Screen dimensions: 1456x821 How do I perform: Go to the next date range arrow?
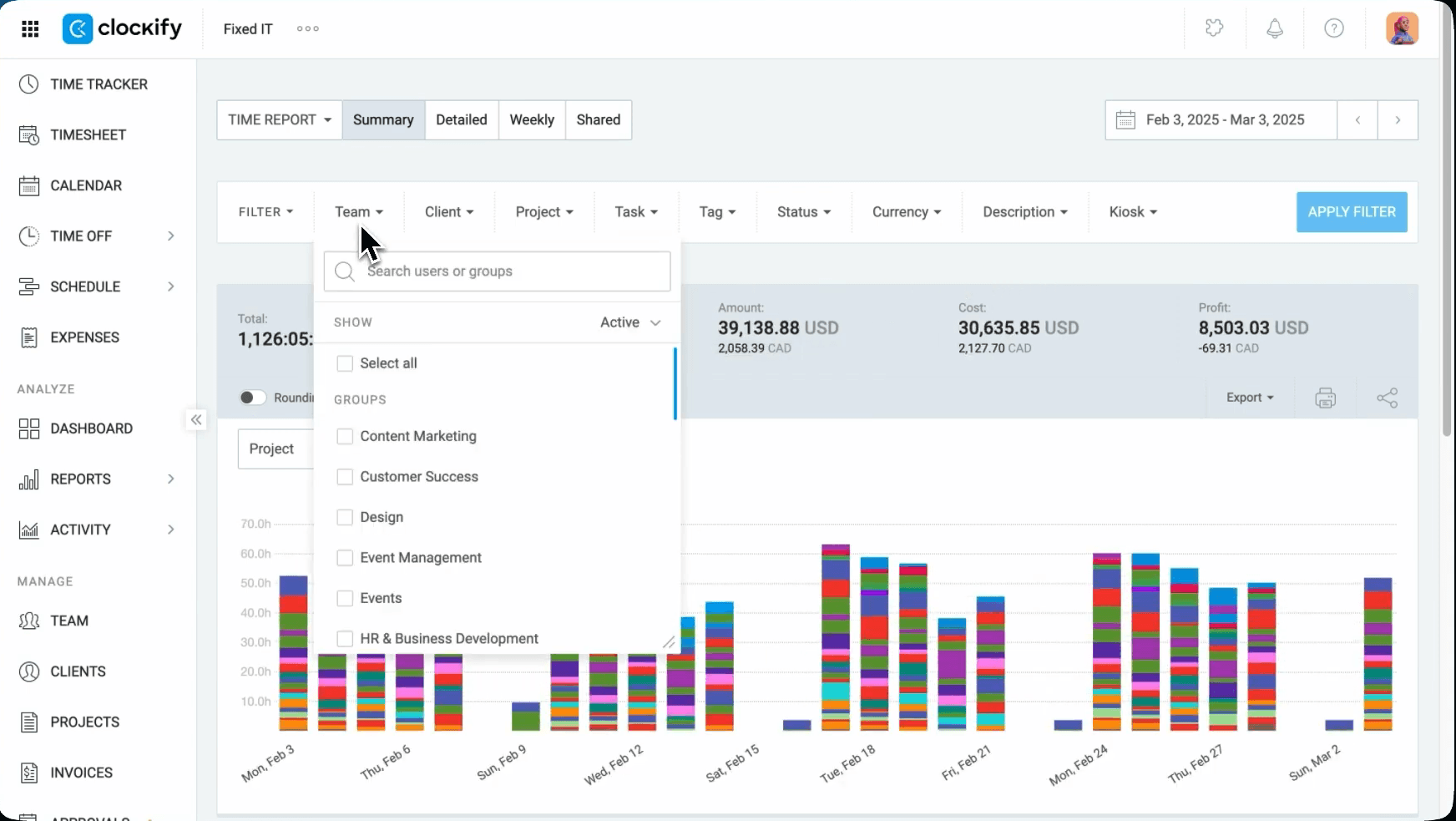click(1398, 120)
